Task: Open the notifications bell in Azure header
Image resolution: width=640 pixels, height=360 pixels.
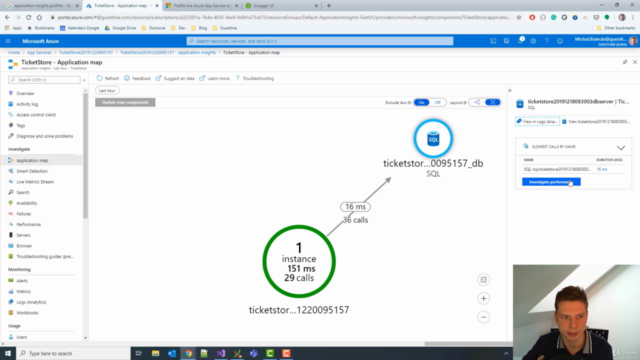Action: point(520,41)
